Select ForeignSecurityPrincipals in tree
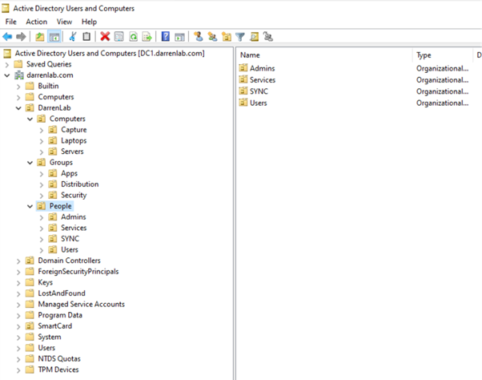 click(78, 271)
